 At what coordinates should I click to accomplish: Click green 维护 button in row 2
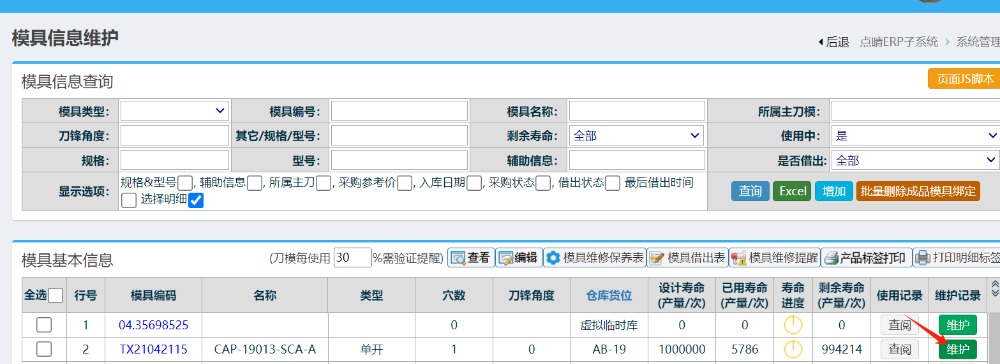point(957,349)
